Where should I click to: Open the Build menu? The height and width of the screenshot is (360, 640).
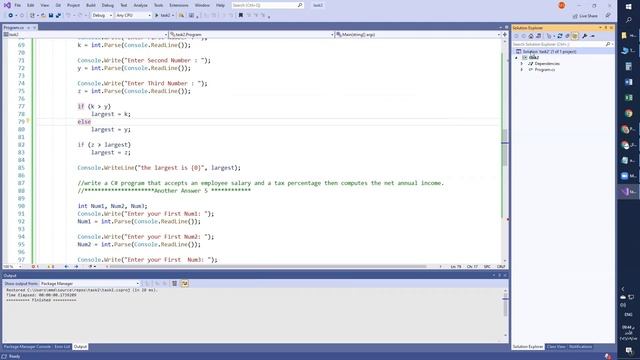pos(91,5)
